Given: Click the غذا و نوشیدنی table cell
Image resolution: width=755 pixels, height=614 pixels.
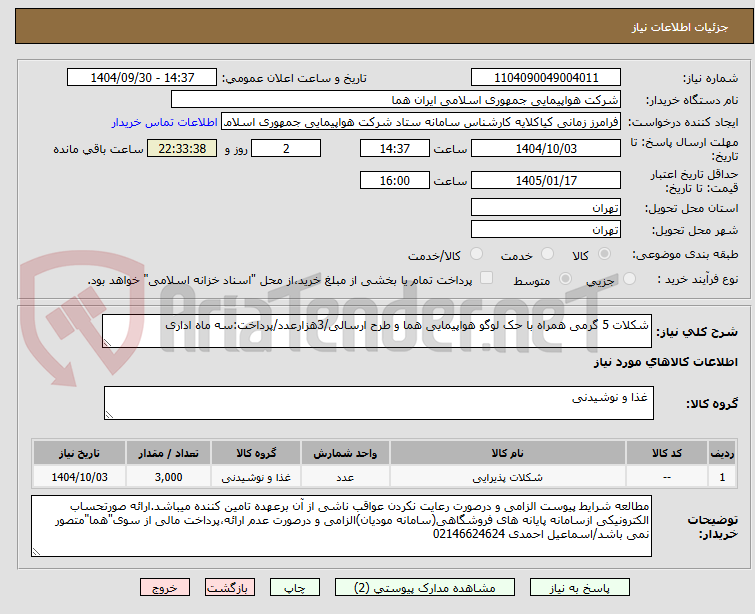Looking at the screenshot, I should coord(256,477).
